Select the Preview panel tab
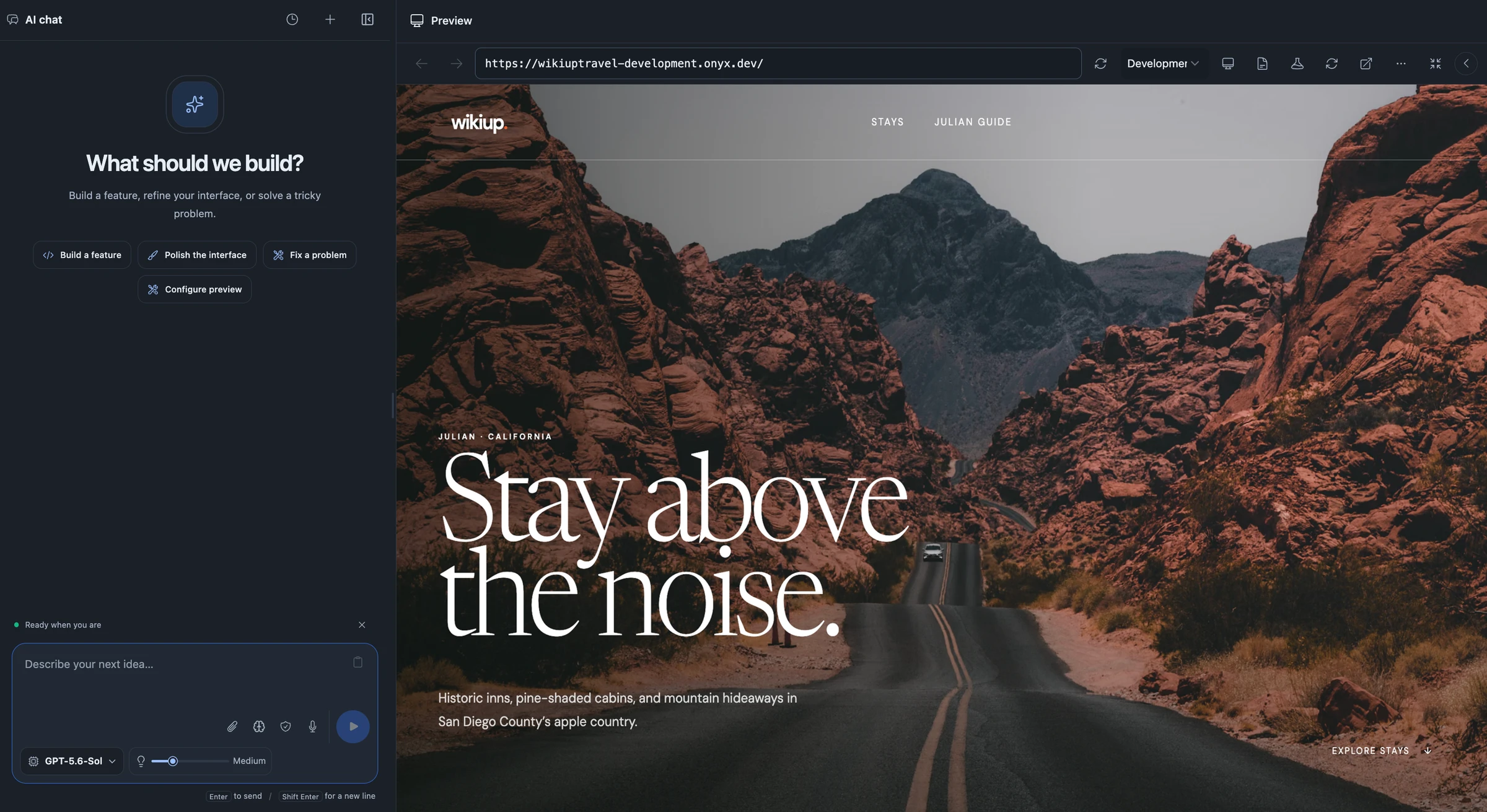The height and width of the screenshot is (812, 1487). (x=441, y=20)
